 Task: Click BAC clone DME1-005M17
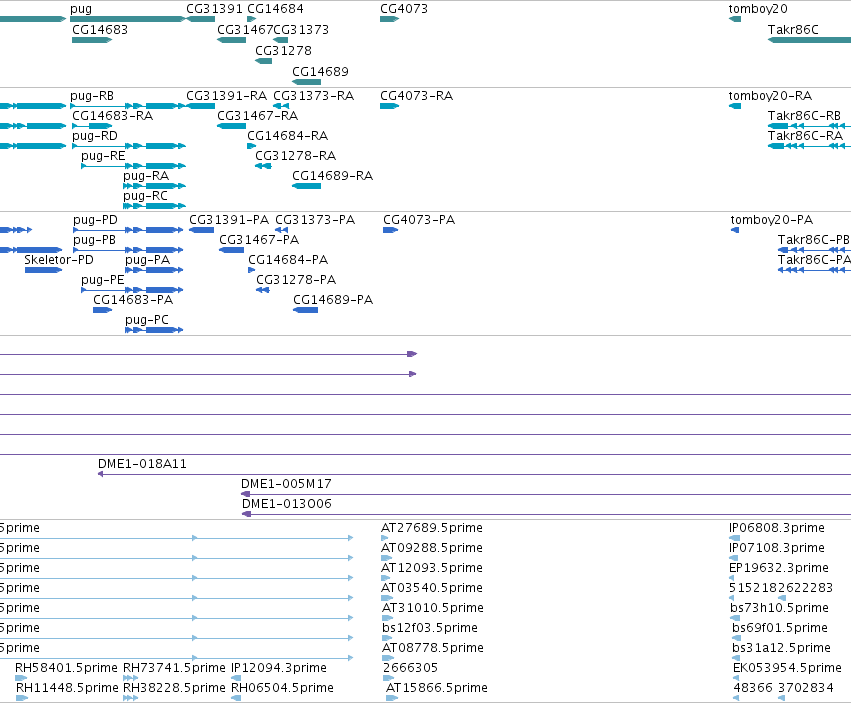click(286, 484)
